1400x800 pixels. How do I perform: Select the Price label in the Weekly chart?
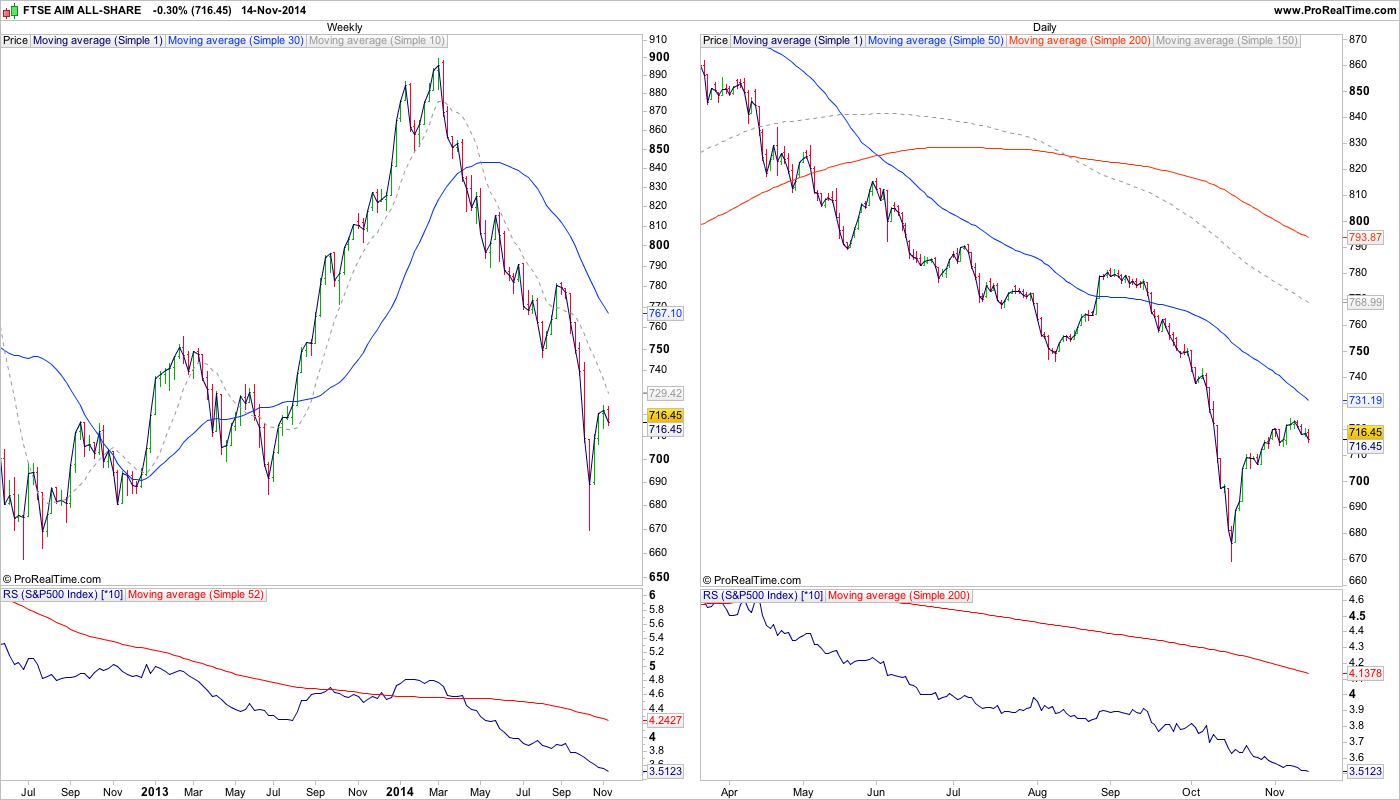coord(16,41)
